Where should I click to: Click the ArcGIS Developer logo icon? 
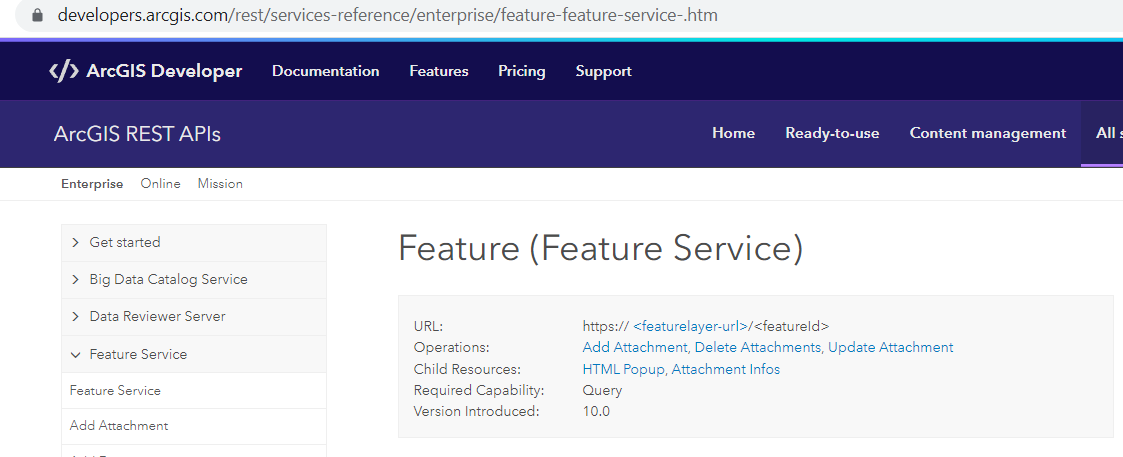63,71
